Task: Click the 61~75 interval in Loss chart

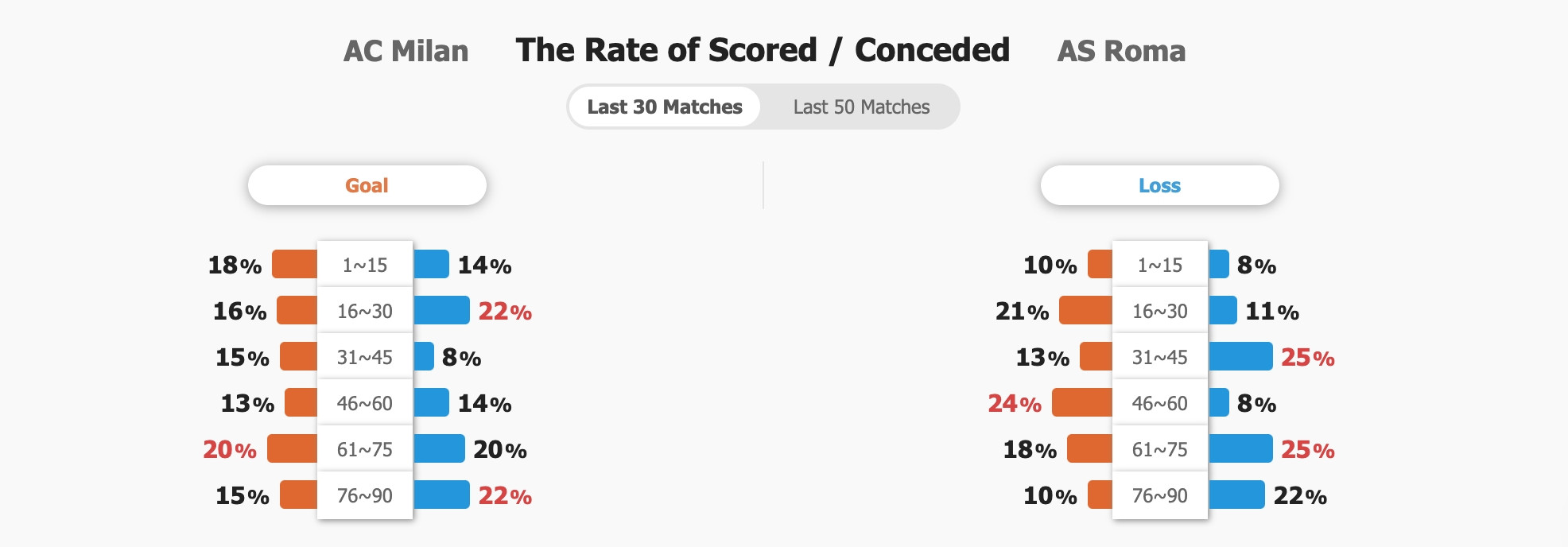Action: point(1160,448)
